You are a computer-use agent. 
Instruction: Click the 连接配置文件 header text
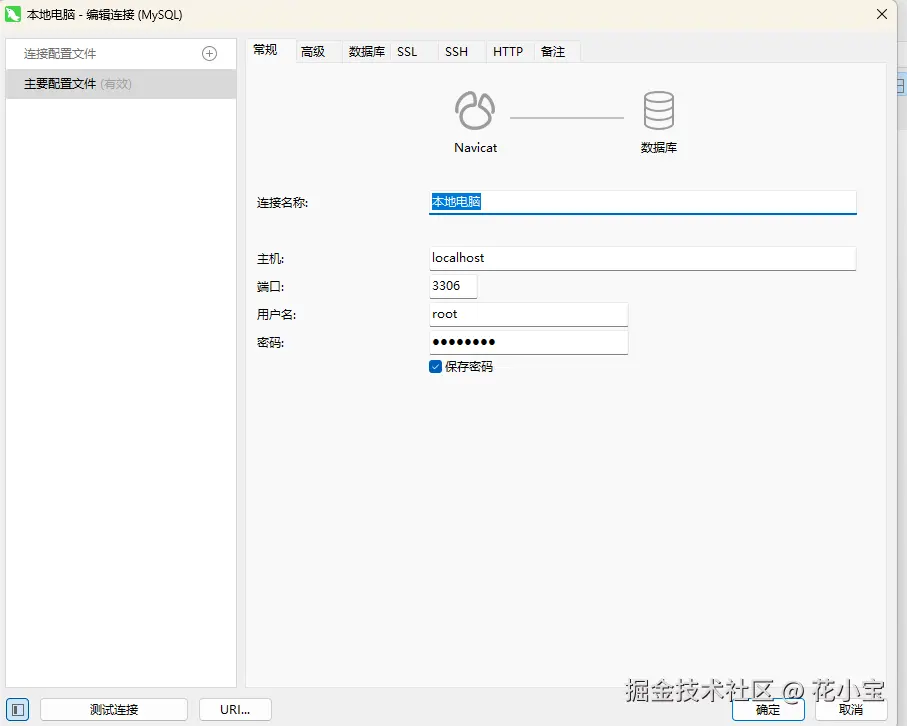click(60, 54)
